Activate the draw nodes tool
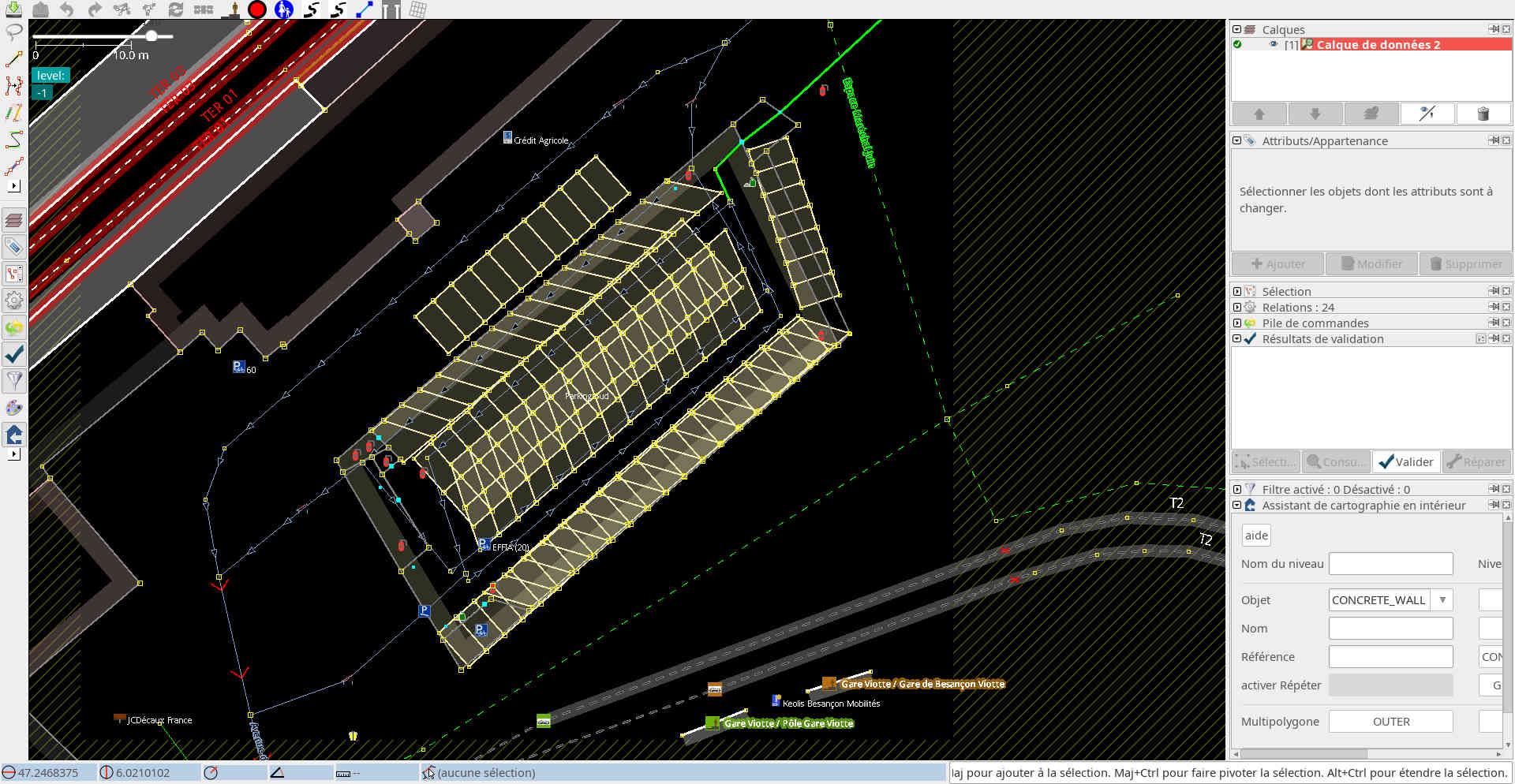The width and height of the screenshot is (1515, 784). (13, 59)
